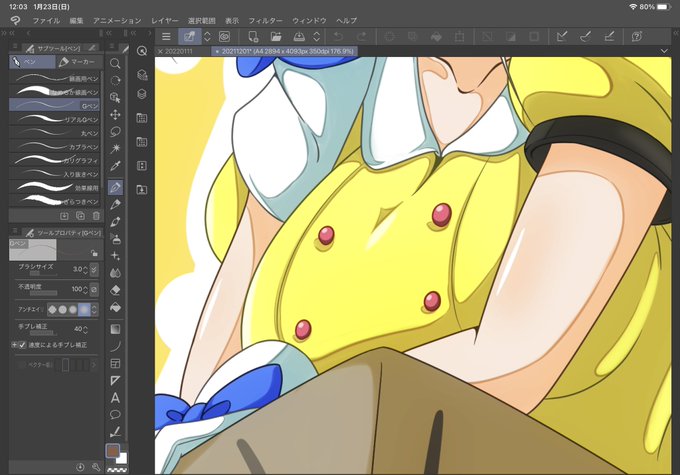This screenshot has width=680, height=475.
Task: Select the Eyedropper tool
Action: (115, 166)
